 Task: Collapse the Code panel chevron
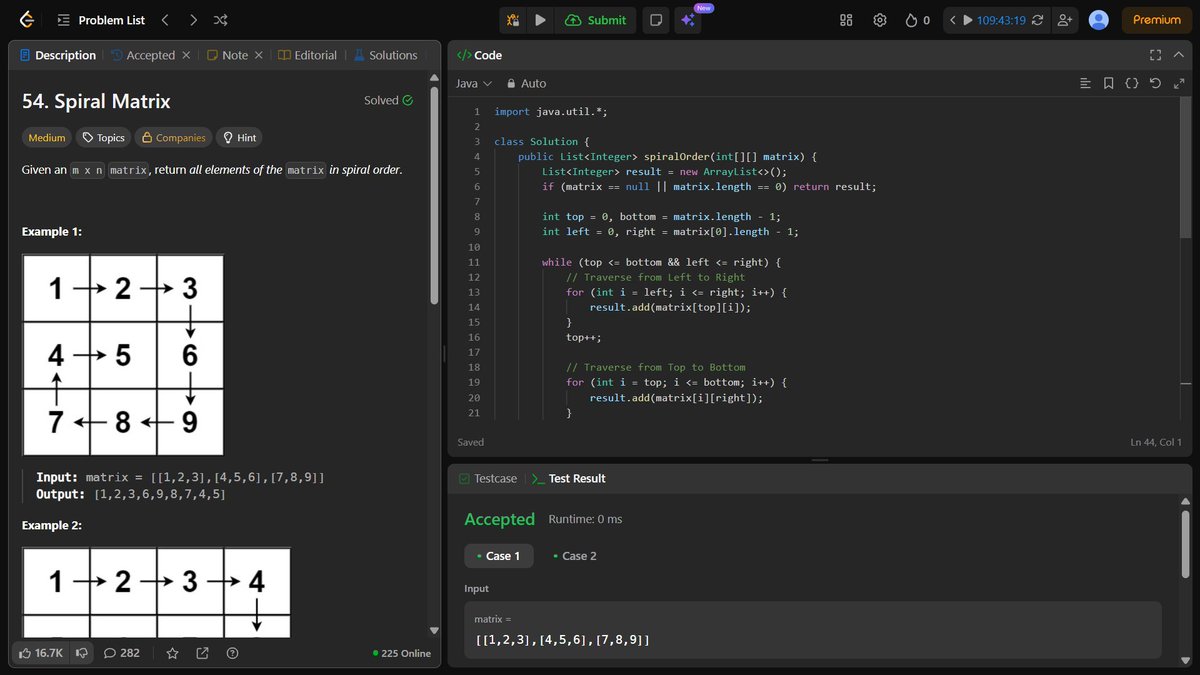pos(1181,55)
